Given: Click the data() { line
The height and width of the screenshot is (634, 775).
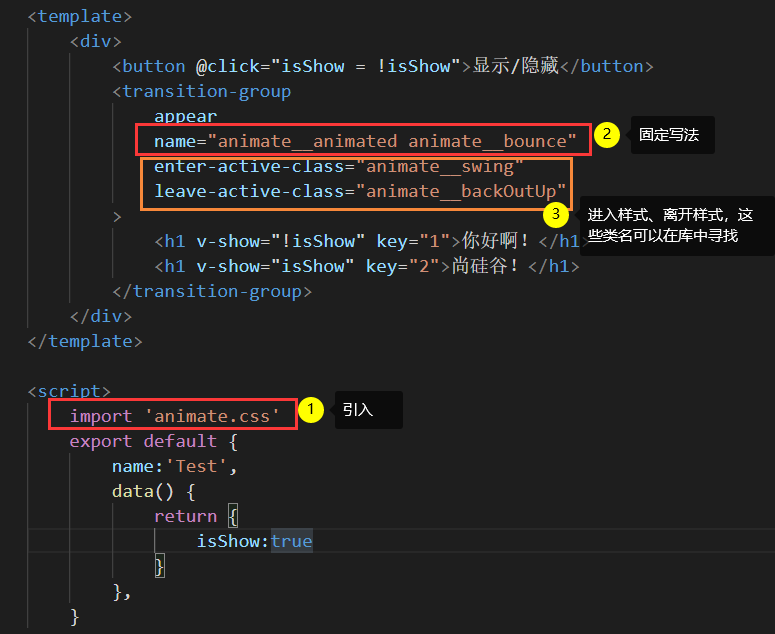Looking at the screenshot, I should tap(154, 491).
